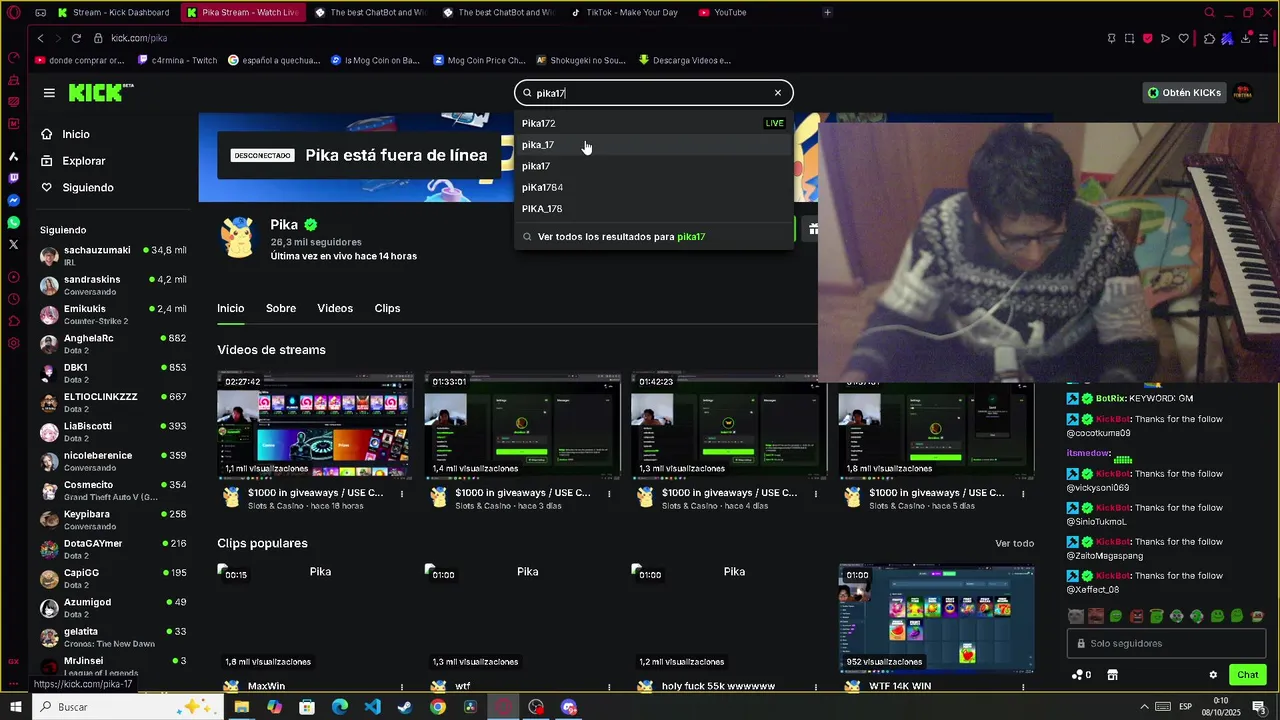Open options for the 4-days-ago video
This screenshot has width=1280, height=720.
[816, 494]
